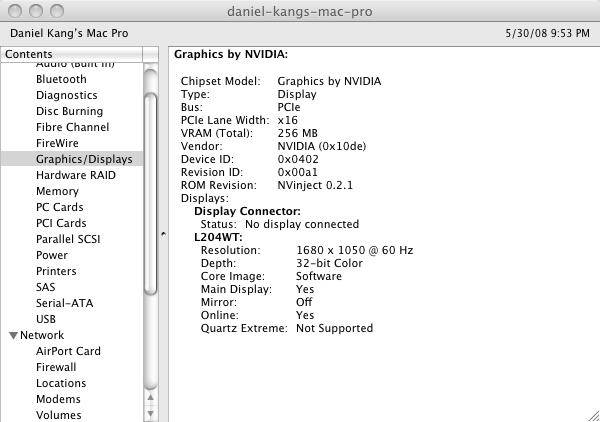
Task: Click the '0x00a1' Revision ID value
Action: click(x=297, y=172)
